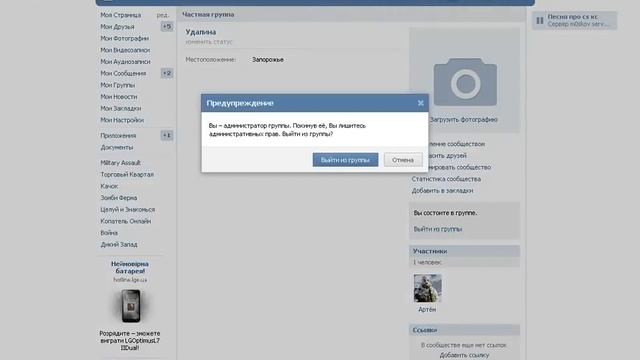This screenshot has height=360, width=640.
Task: Open Статистика сообщества
Action: [x=446, y=179]
